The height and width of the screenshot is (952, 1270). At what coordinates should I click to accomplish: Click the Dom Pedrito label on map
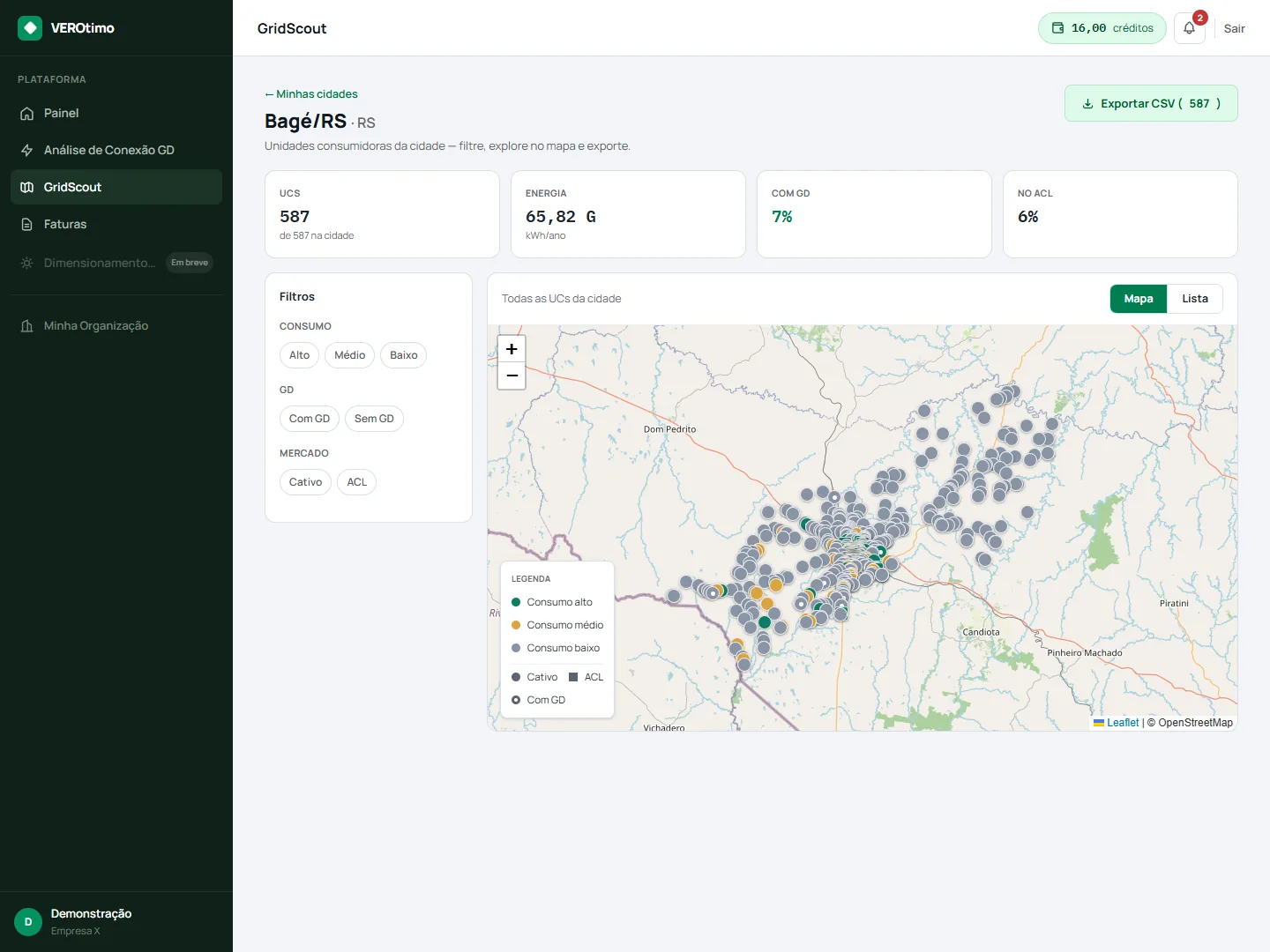pos(669,429)
